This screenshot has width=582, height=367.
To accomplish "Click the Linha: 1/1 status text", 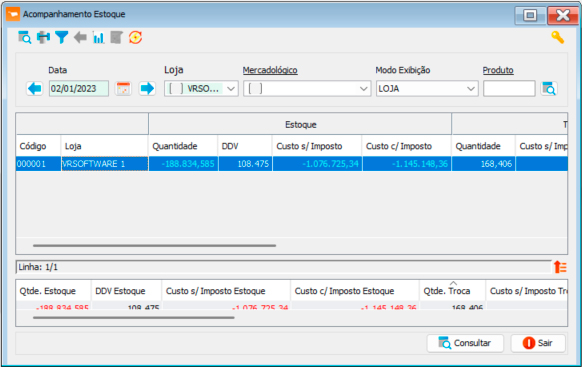I will [x=38, y=267].
